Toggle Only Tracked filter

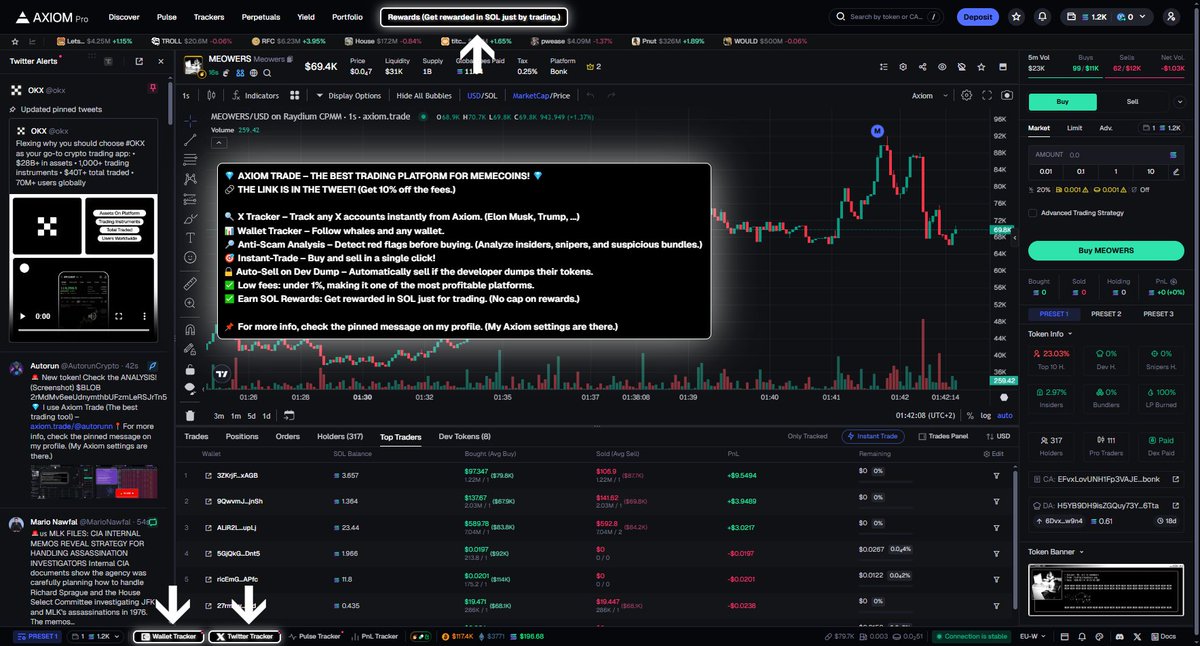[x=807, y=436]
